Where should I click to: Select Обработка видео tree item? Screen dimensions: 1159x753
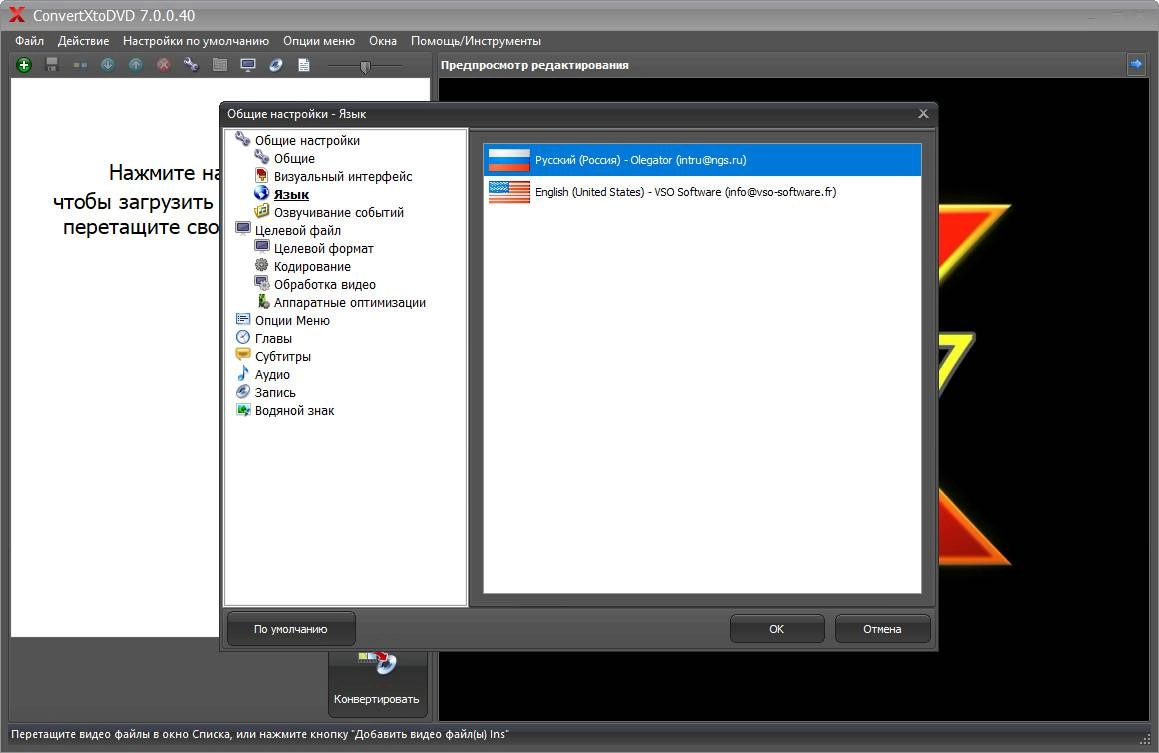(324, 284)
